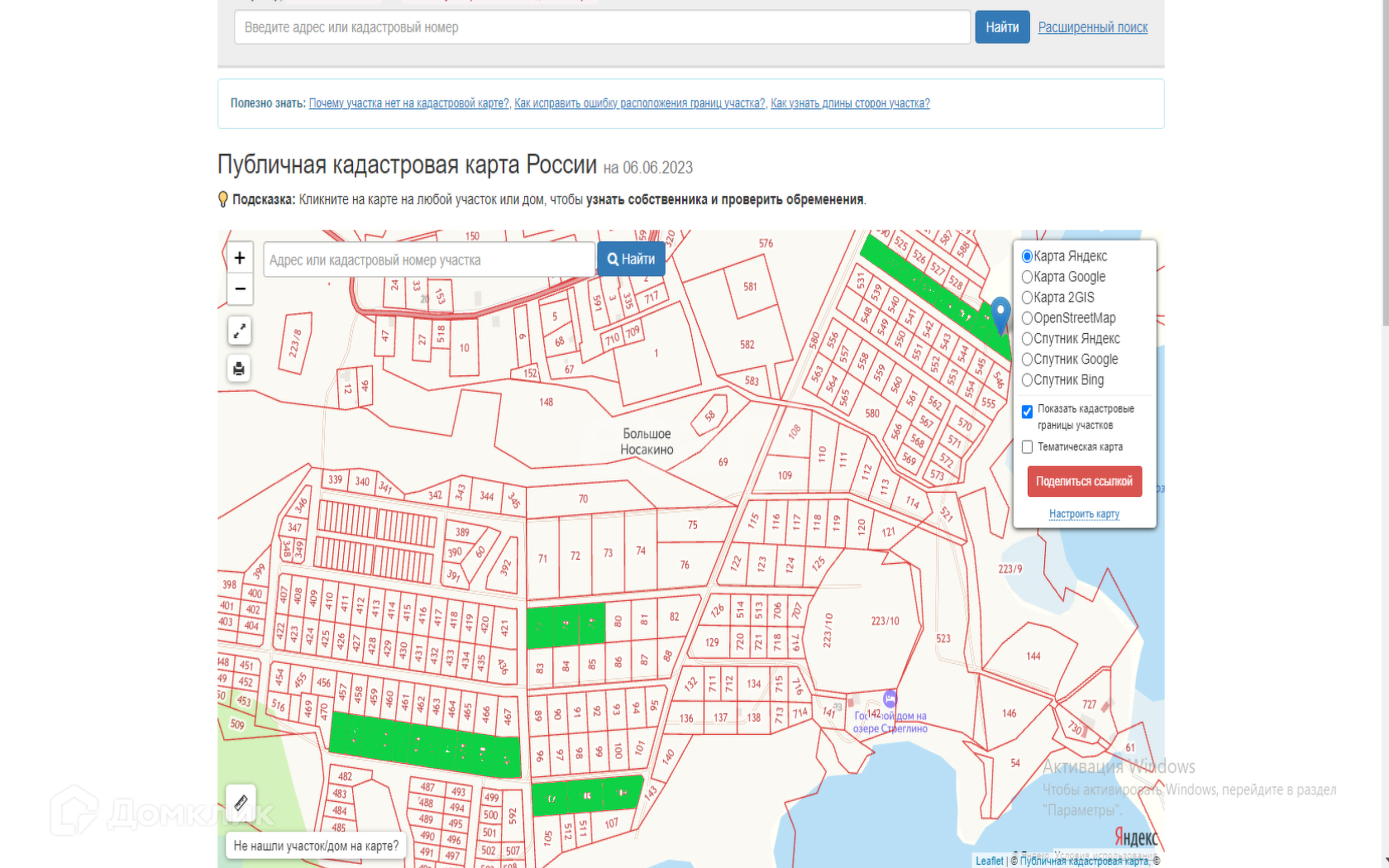Select parcel number 576 on the map
Image resolution: width=1389 pixels, height=868 pixels.
(x=766, y=244)
